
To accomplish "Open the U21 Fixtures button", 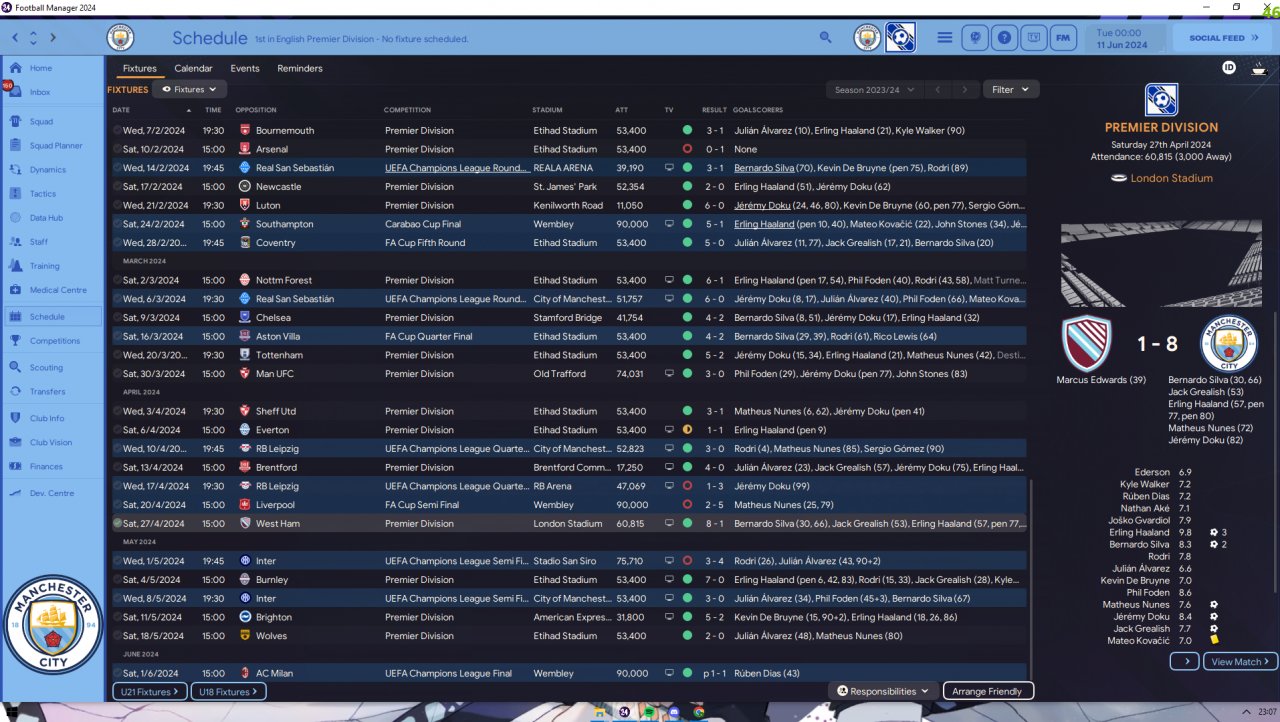I will point(150,691).
